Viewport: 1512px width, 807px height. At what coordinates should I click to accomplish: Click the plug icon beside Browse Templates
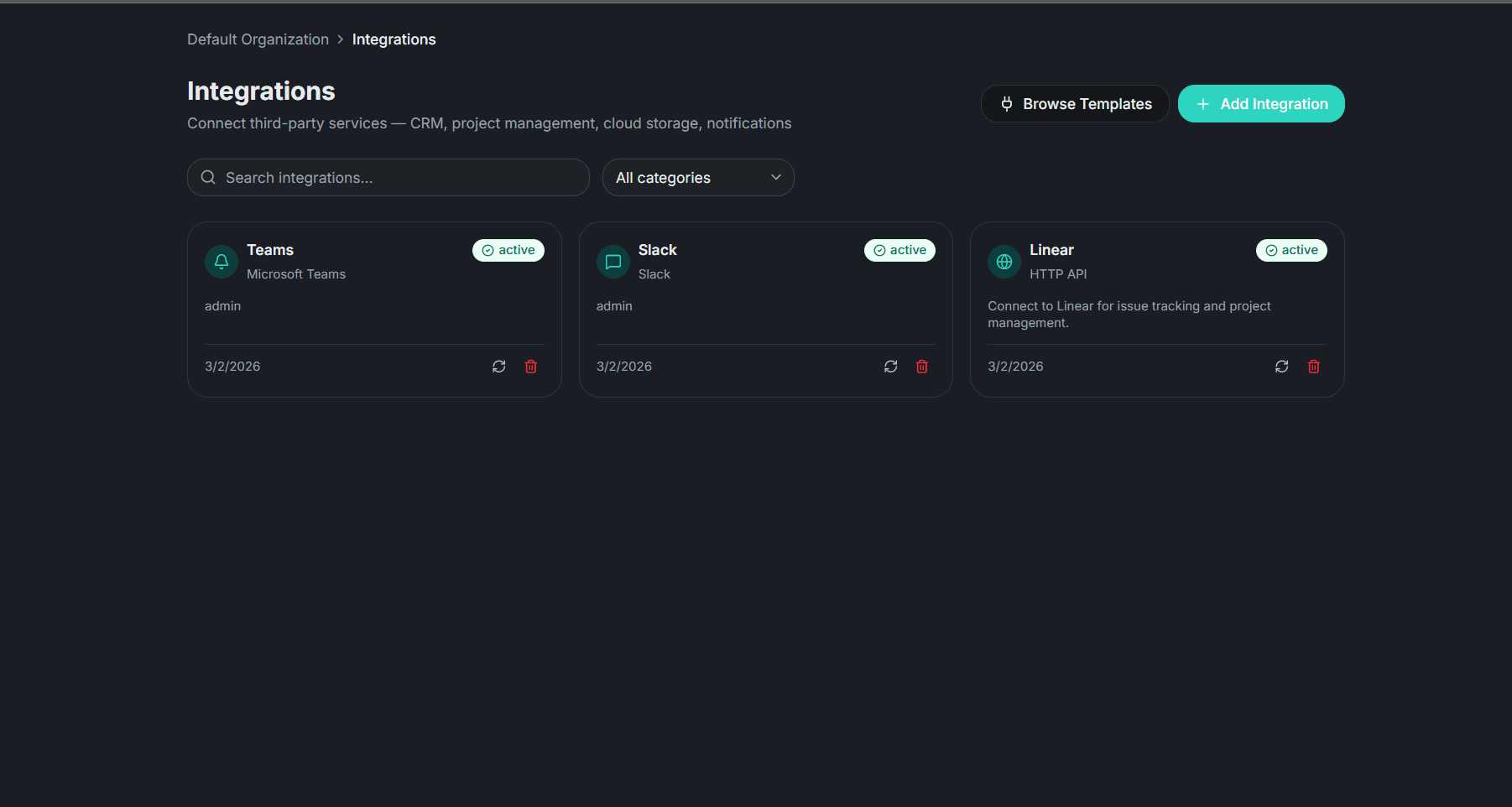coord(1006,103)
